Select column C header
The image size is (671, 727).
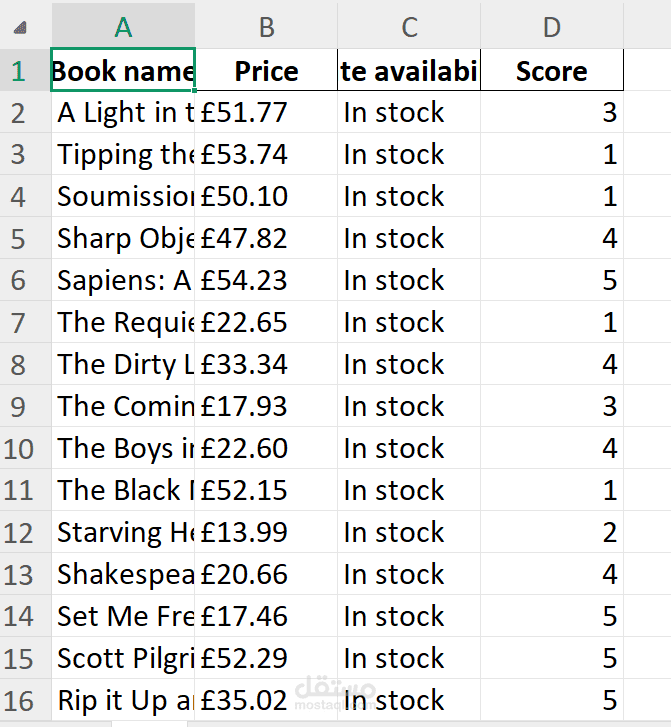point(409,27)
